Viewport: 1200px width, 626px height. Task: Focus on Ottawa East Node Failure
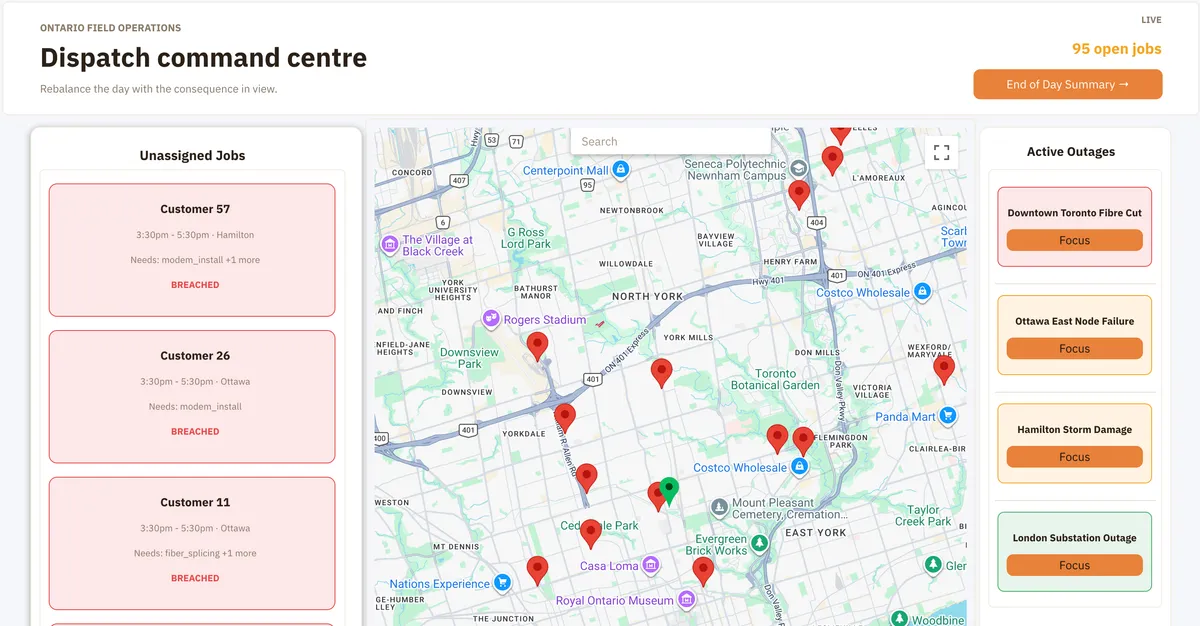(1074, 349)
